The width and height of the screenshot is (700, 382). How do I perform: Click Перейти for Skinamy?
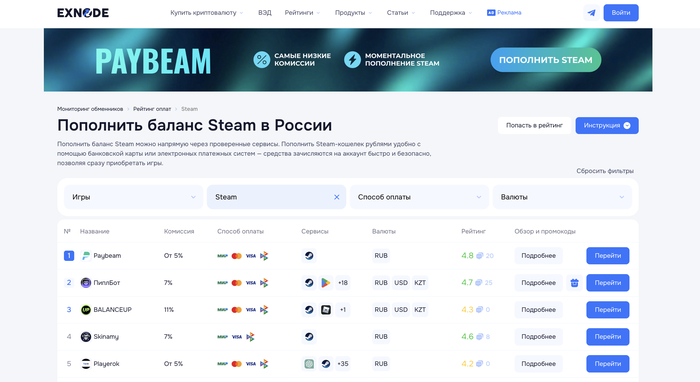(x=608, y=336)
